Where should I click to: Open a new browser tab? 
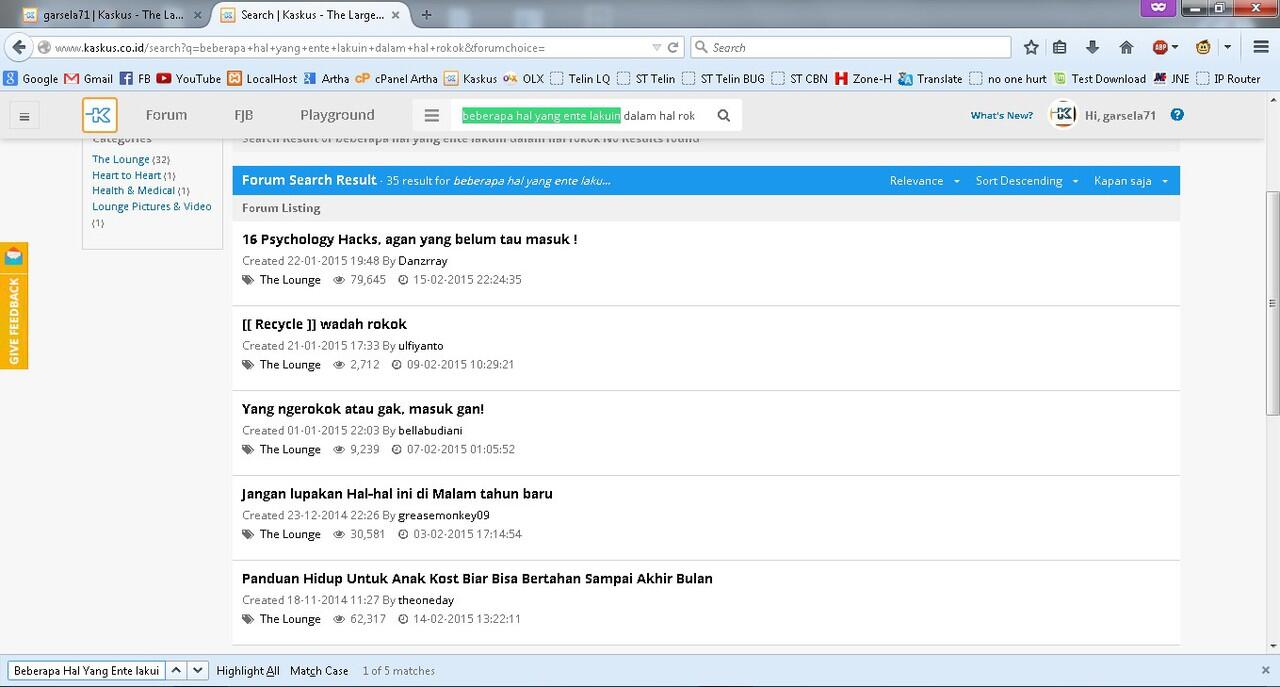click(427, 14)
